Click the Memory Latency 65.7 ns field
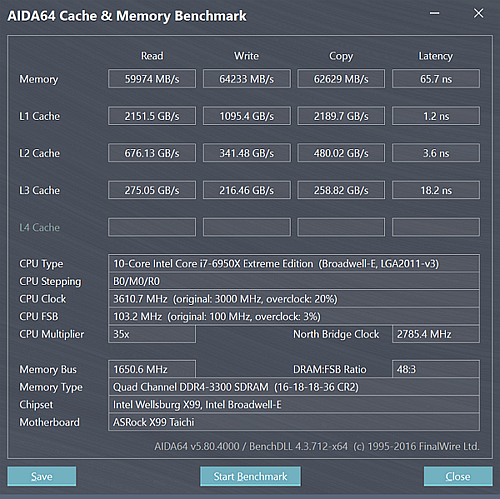500x499 pixels. [436, 79]
